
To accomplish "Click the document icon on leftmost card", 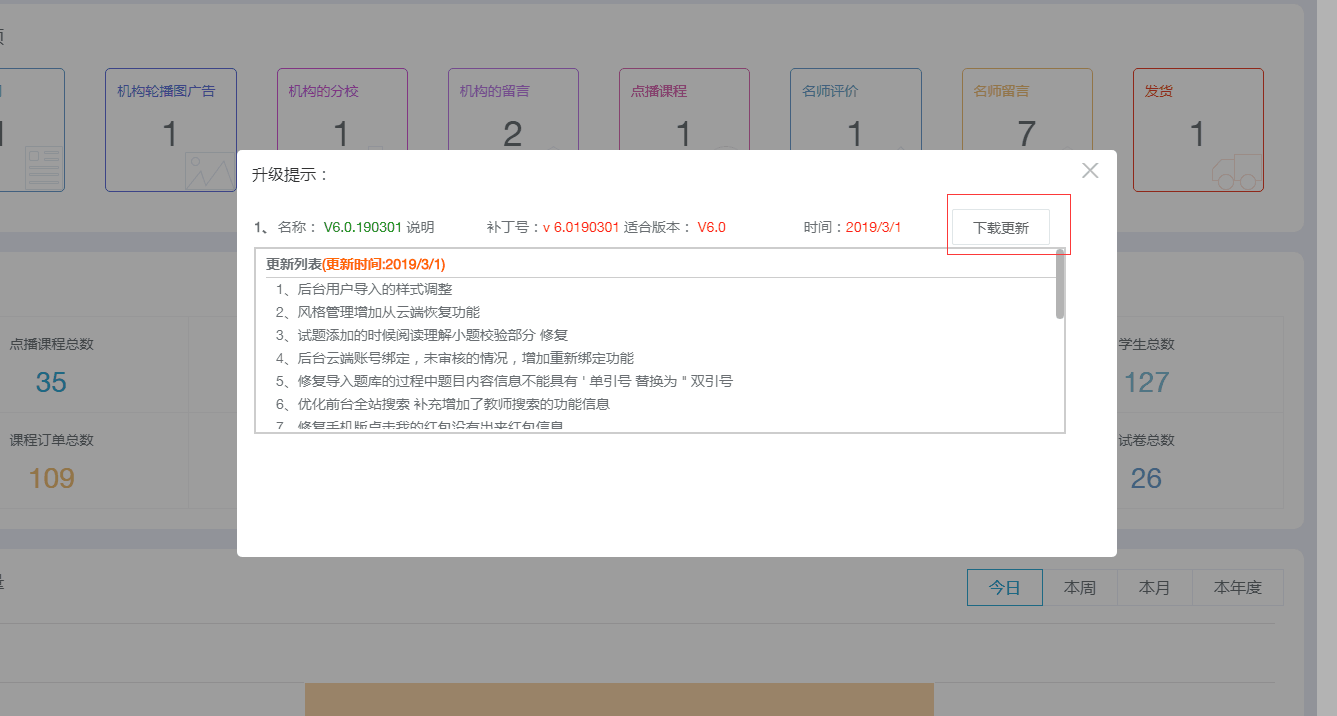I will pyautogui.click(x=43, y=167).
